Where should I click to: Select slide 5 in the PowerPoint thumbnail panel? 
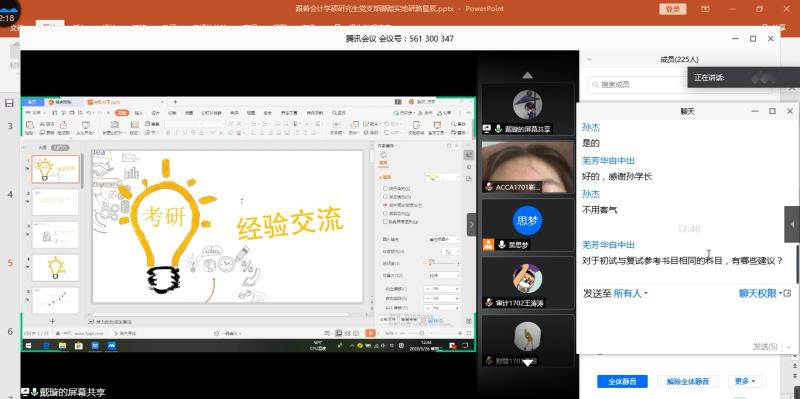point(10,264)
